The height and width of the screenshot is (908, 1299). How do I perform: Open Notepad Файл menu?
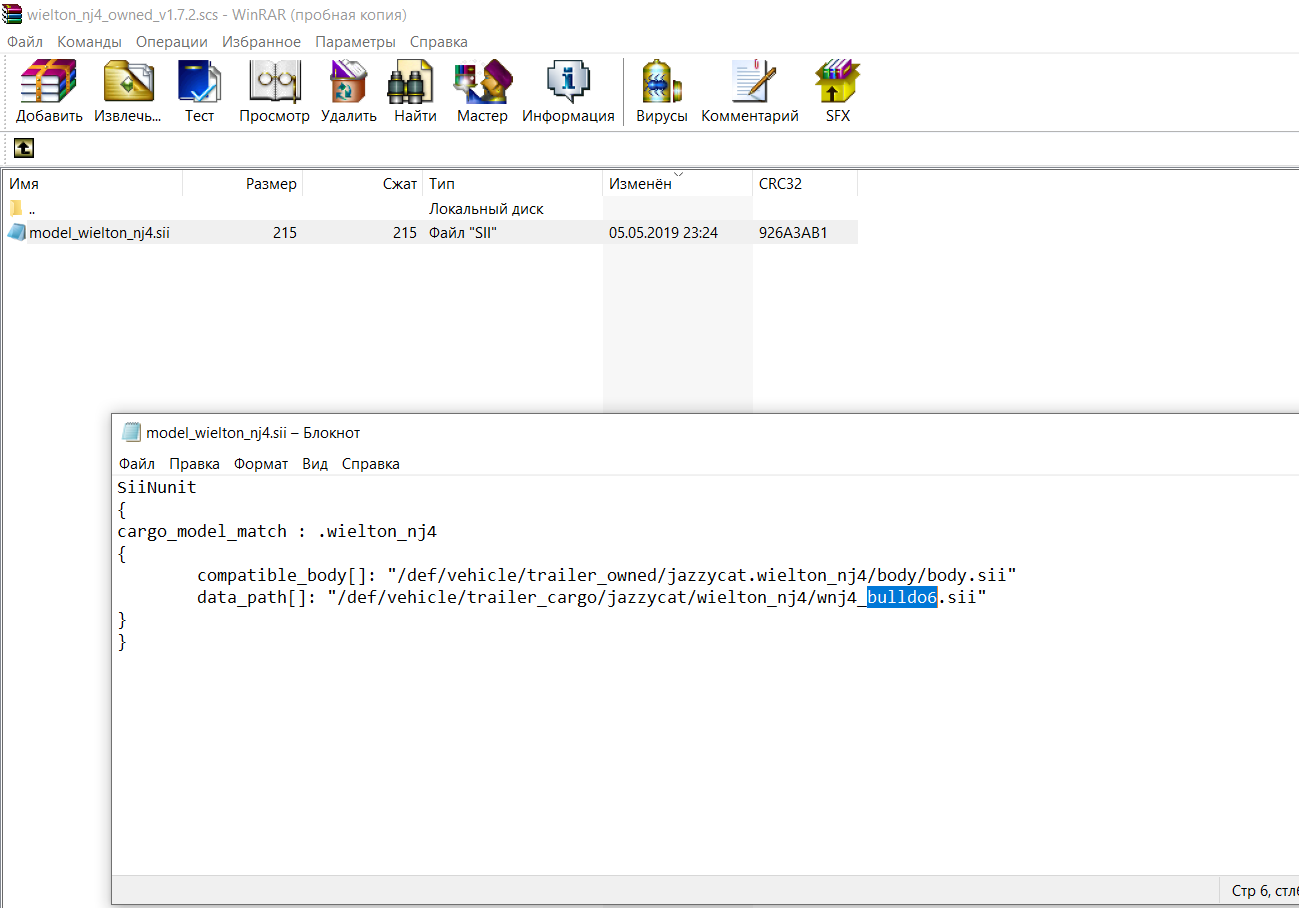pyautogui.click(x=137, y=464)
